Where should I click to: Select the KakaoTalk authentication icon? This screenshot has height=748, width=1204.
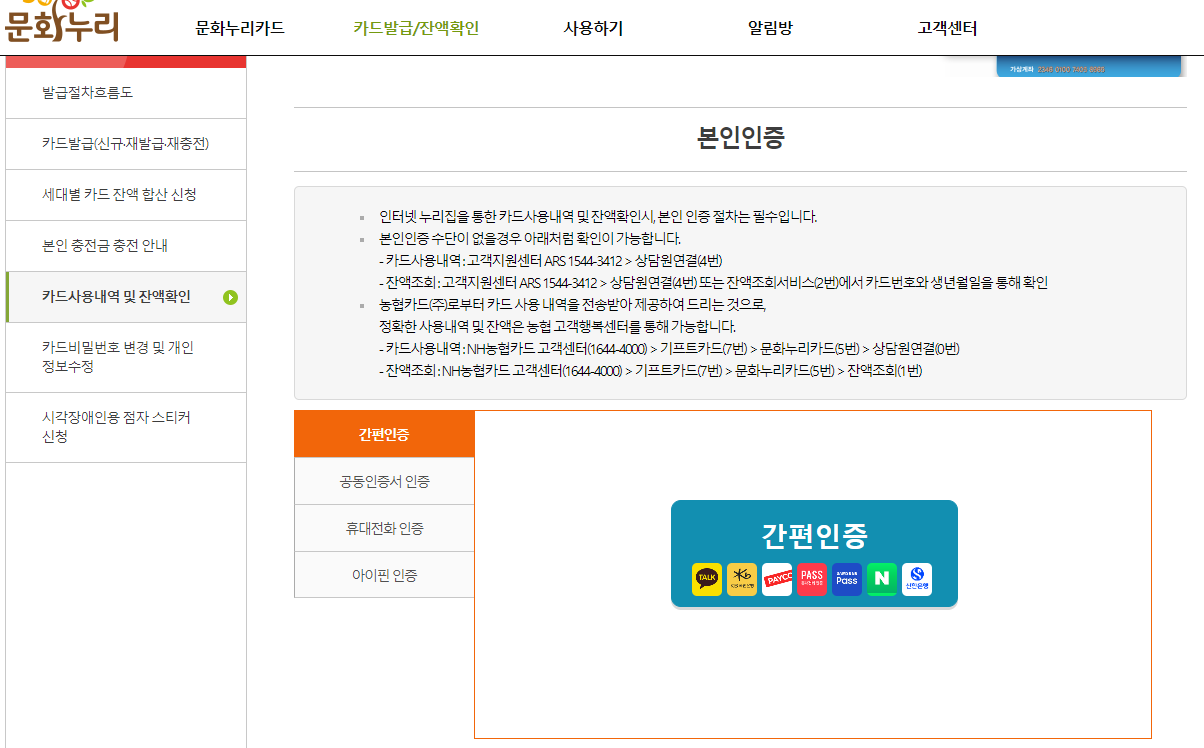click(x=707, y=578)
